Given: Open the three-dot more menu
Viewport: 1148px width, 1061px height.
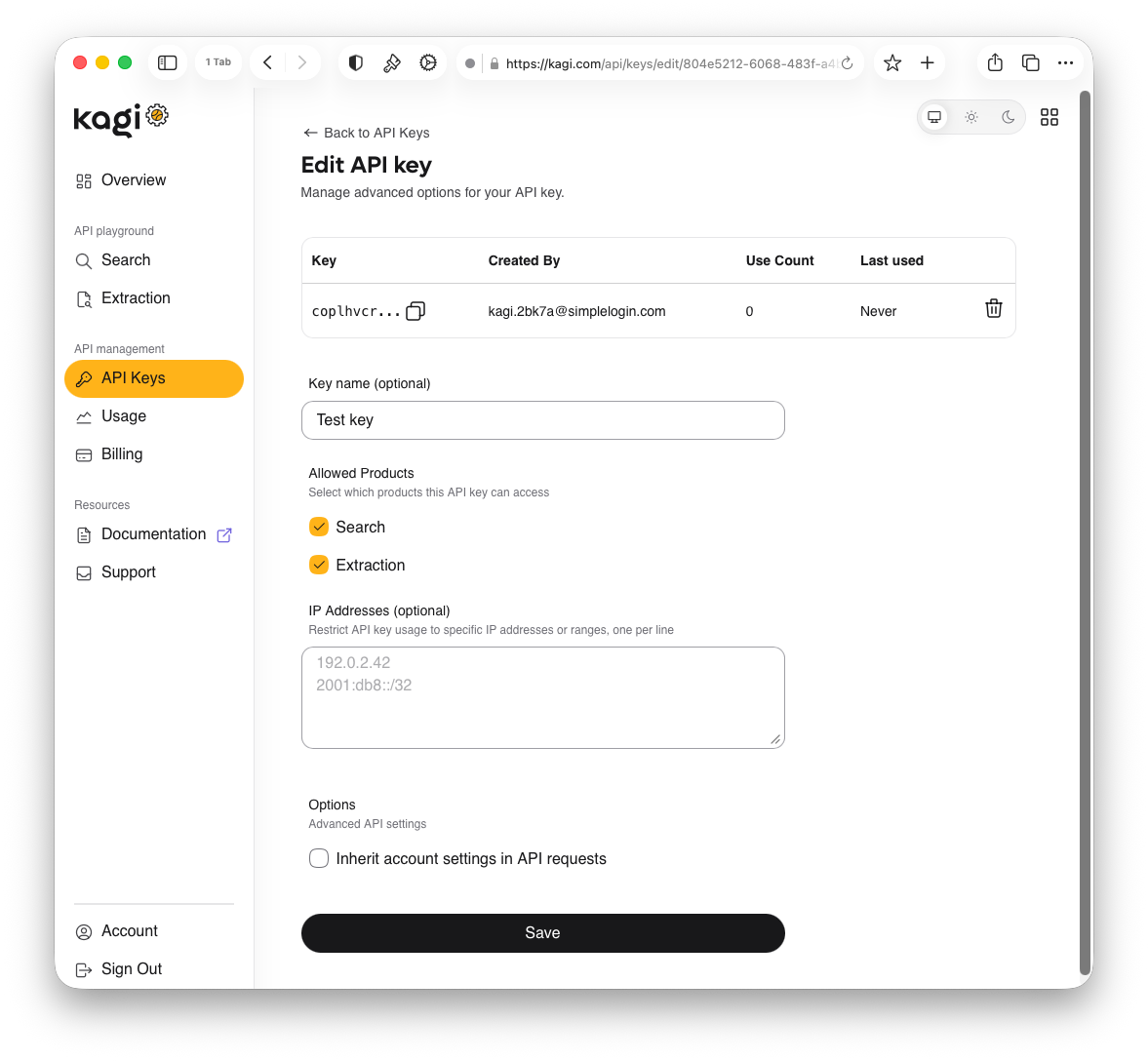Looking at the screenshot, I should pos(1065,63).
